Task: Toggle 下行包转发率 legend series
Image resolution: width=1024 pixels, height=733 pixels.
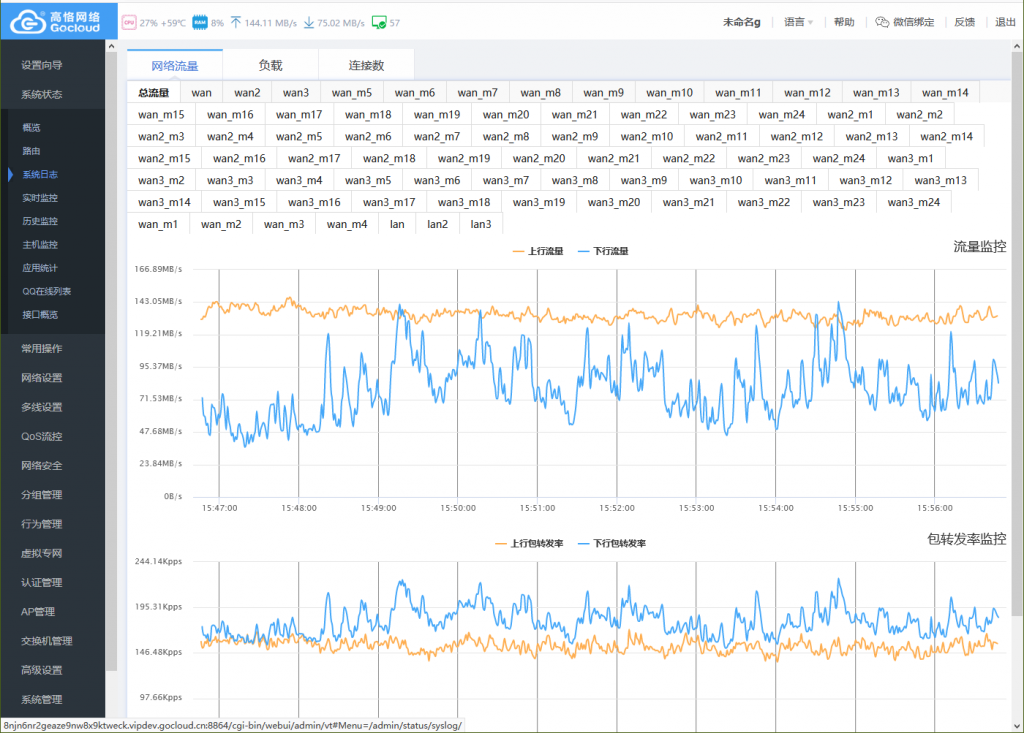Action: tap(612, 544)
